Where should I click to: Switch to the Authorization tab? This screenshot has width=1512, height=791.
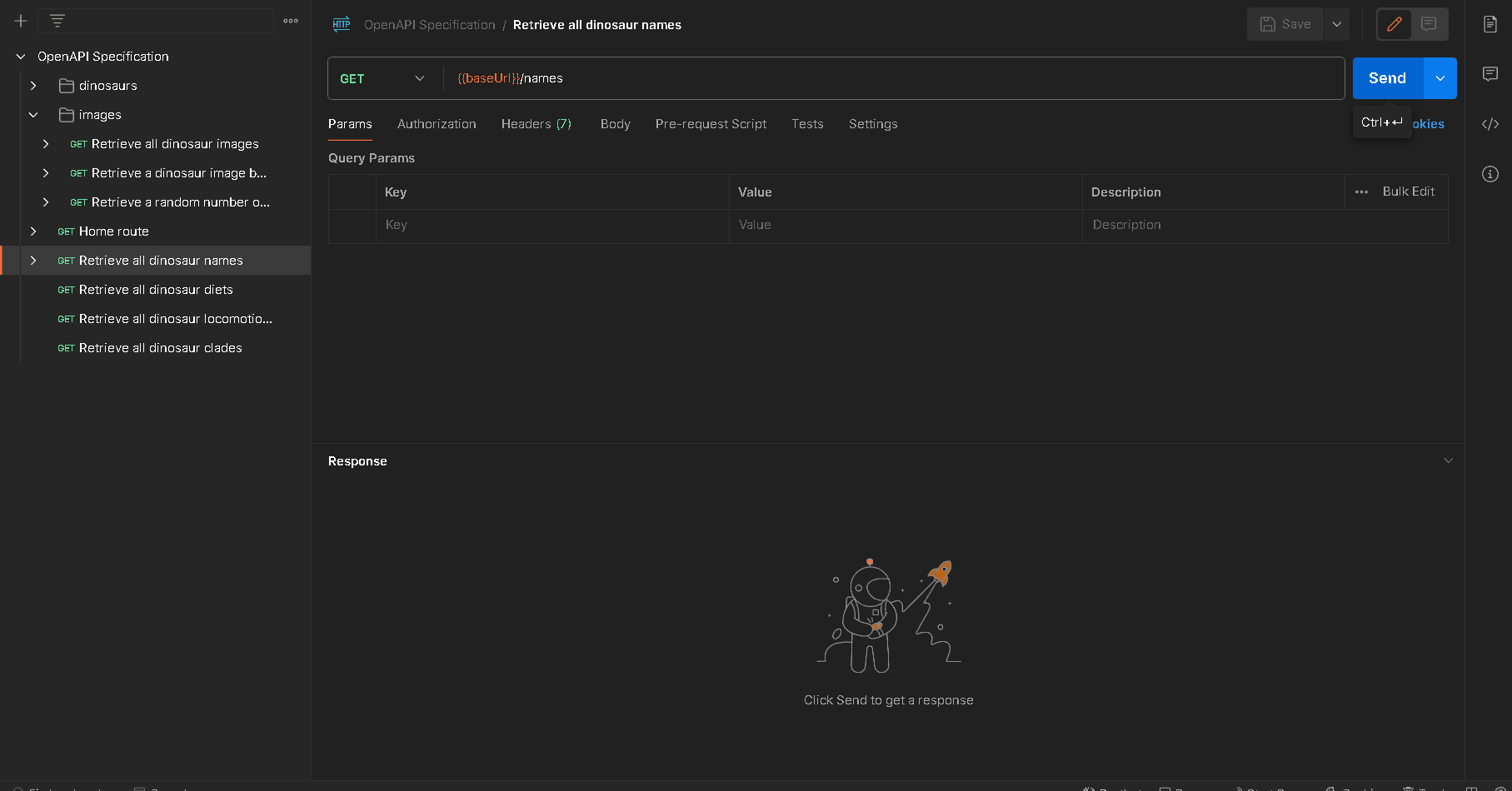[437, 124]
